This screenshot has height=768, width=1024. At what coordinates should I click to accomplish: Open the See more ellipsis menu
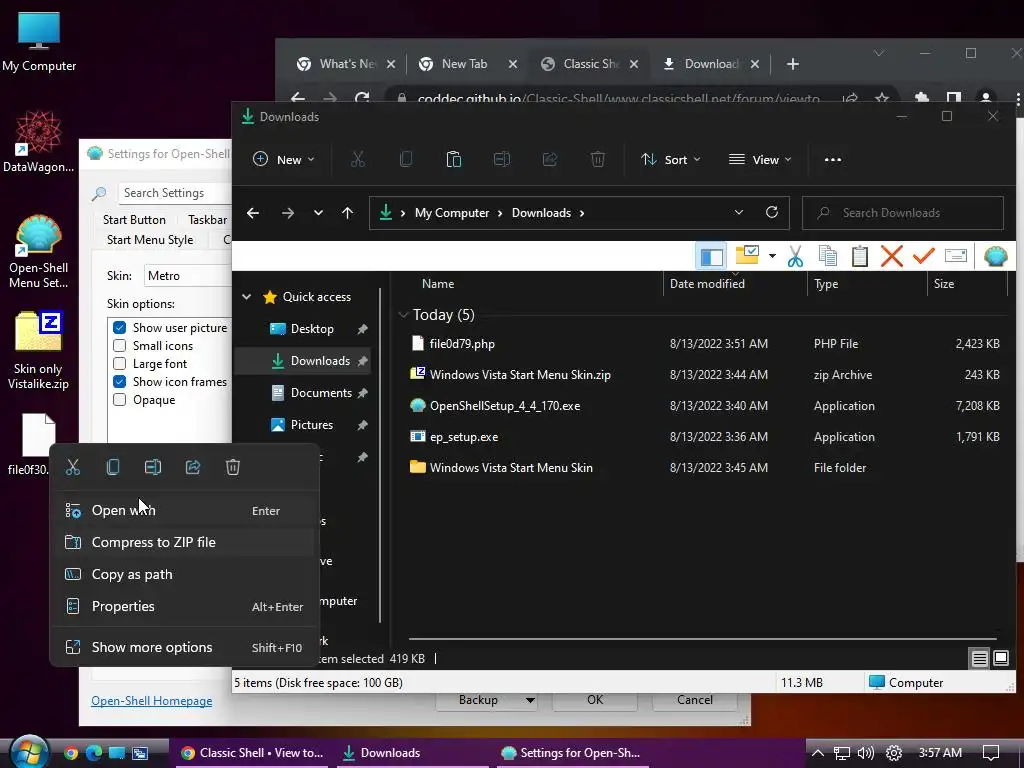click(833, 159)
